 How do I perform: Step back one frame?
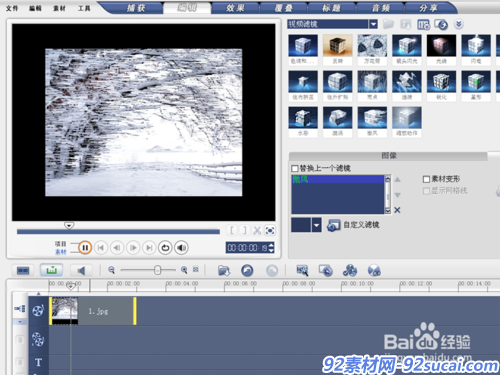[117, 248]
